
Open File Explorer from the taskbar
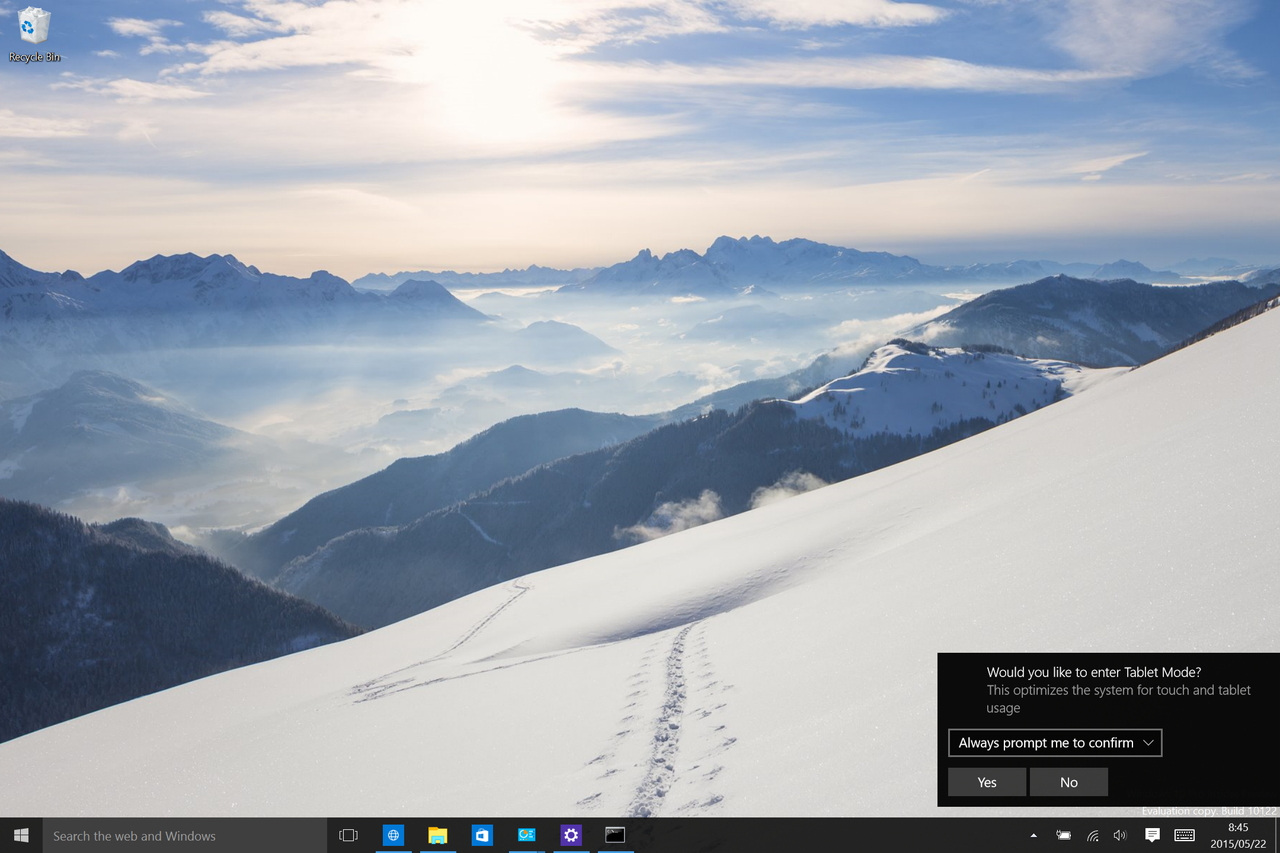point(437,835)
